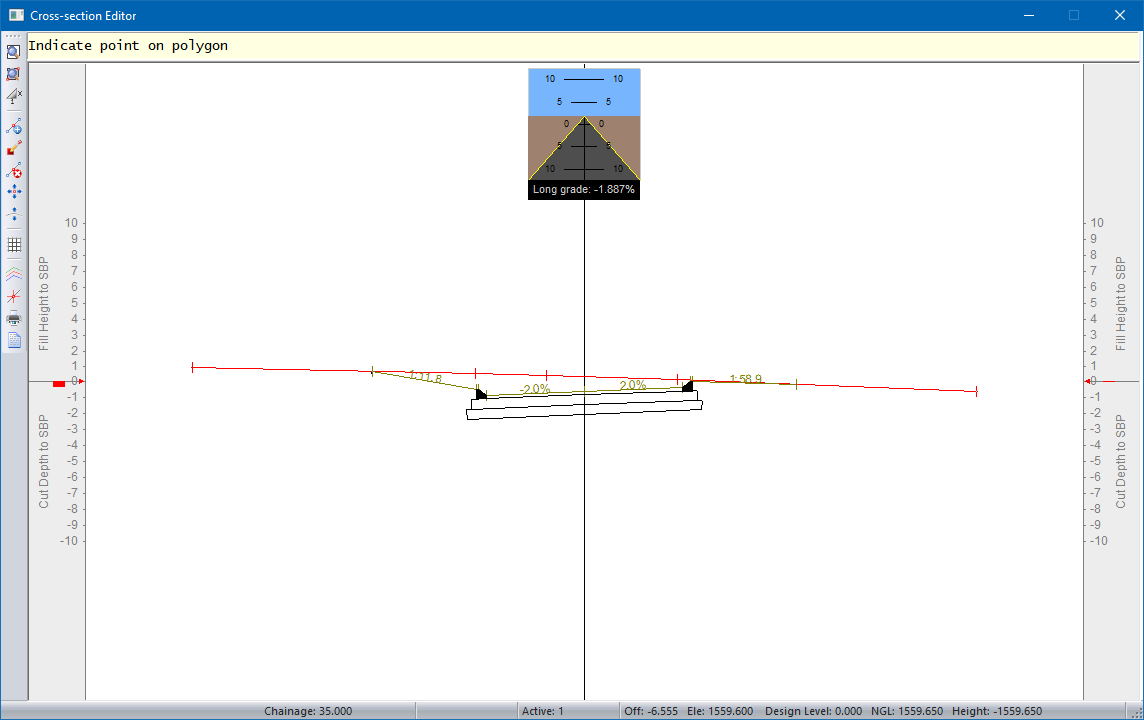Screen dimensions: 1144x720
Task: Click the layers display icon
Action: [14, 273]
